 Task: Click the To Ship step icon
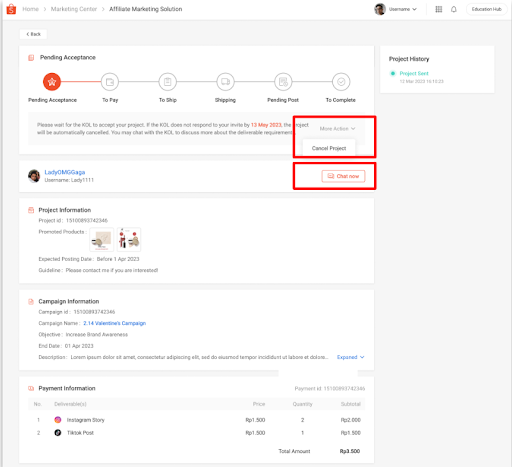tap(168, 82)
